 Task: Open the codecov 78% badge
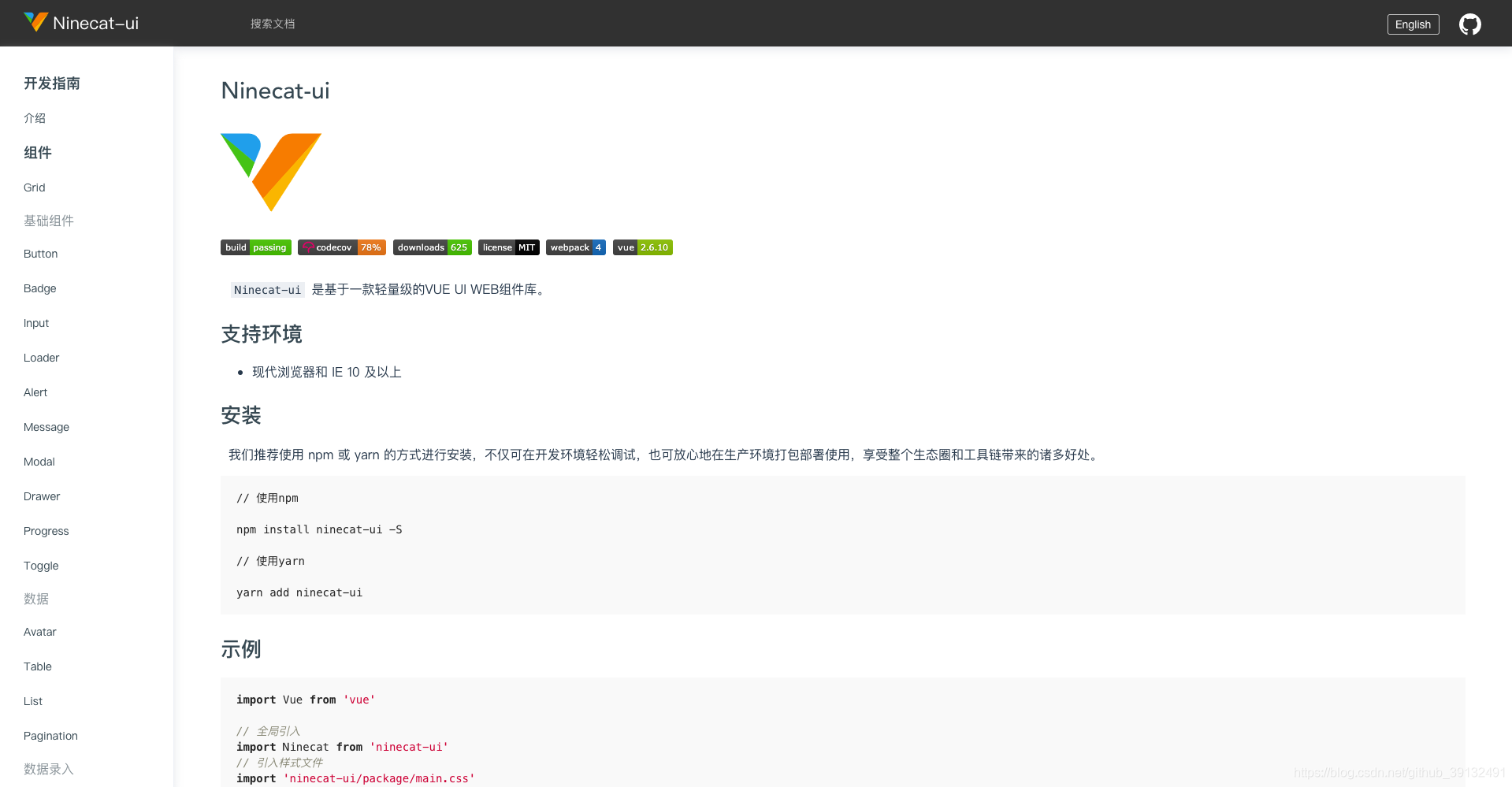click(342, 247)
